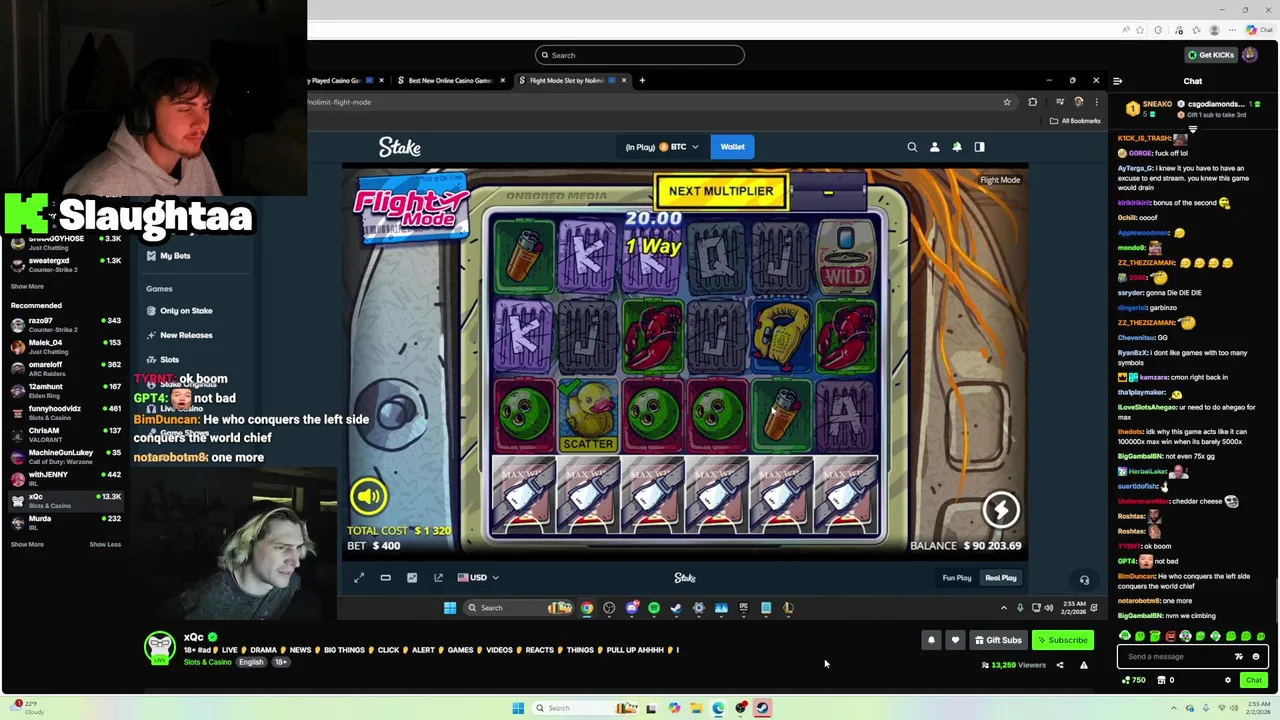Enter fullscreen mode for the slot game
1280x720 pixels.
tap(359, 577)
